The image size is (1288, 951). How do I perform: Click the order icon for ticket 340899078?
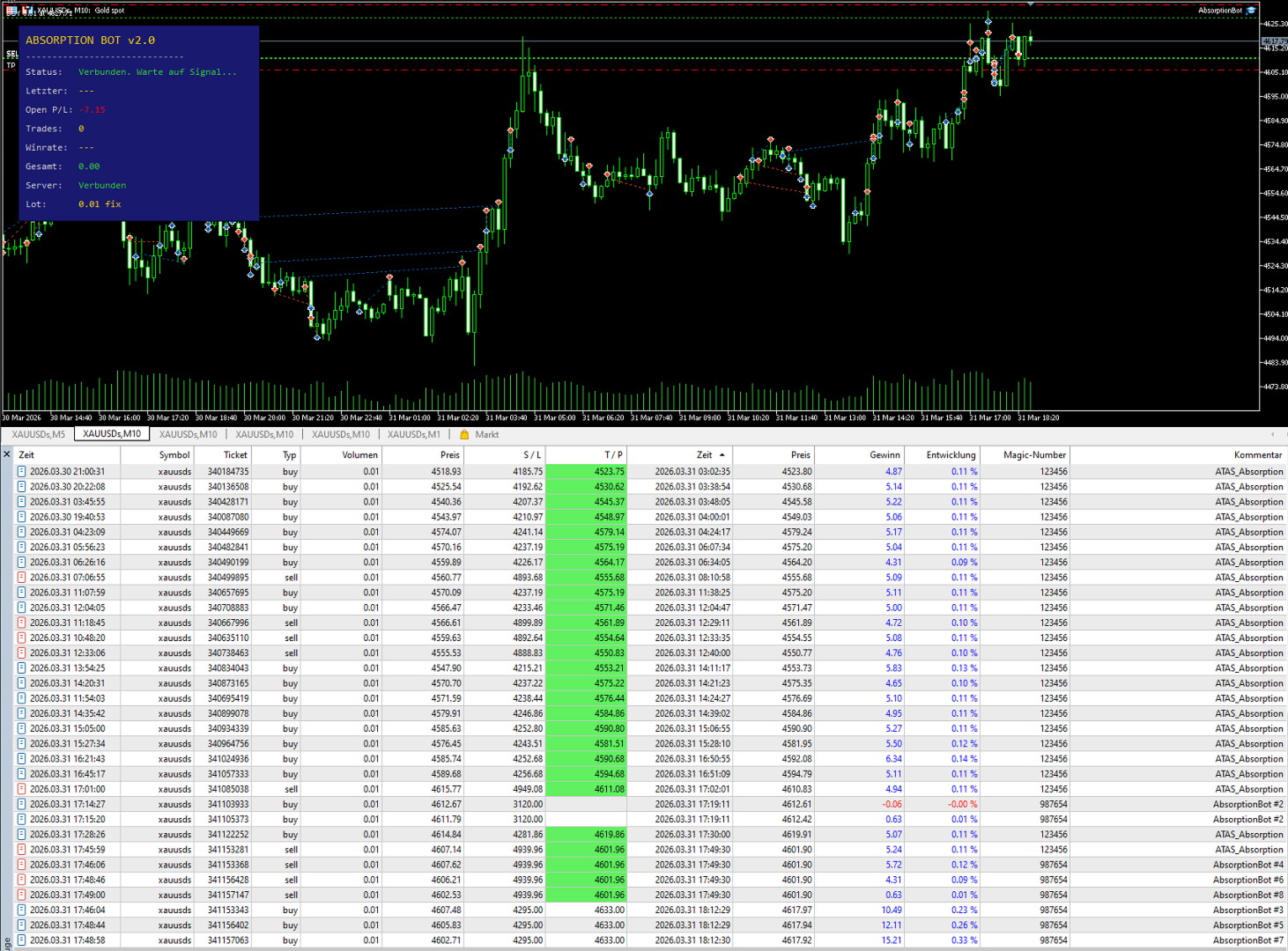(22, 713)
